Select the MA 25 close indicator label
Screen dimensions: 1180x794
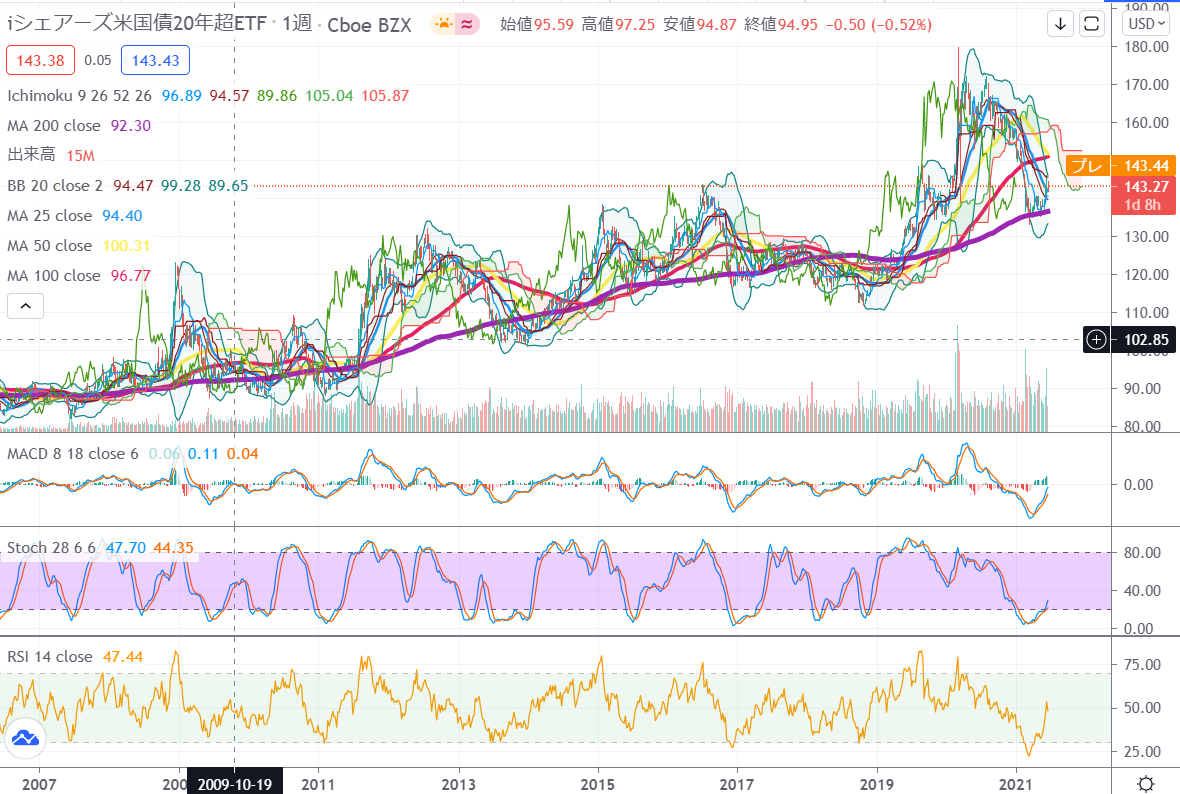click(50, 216)
